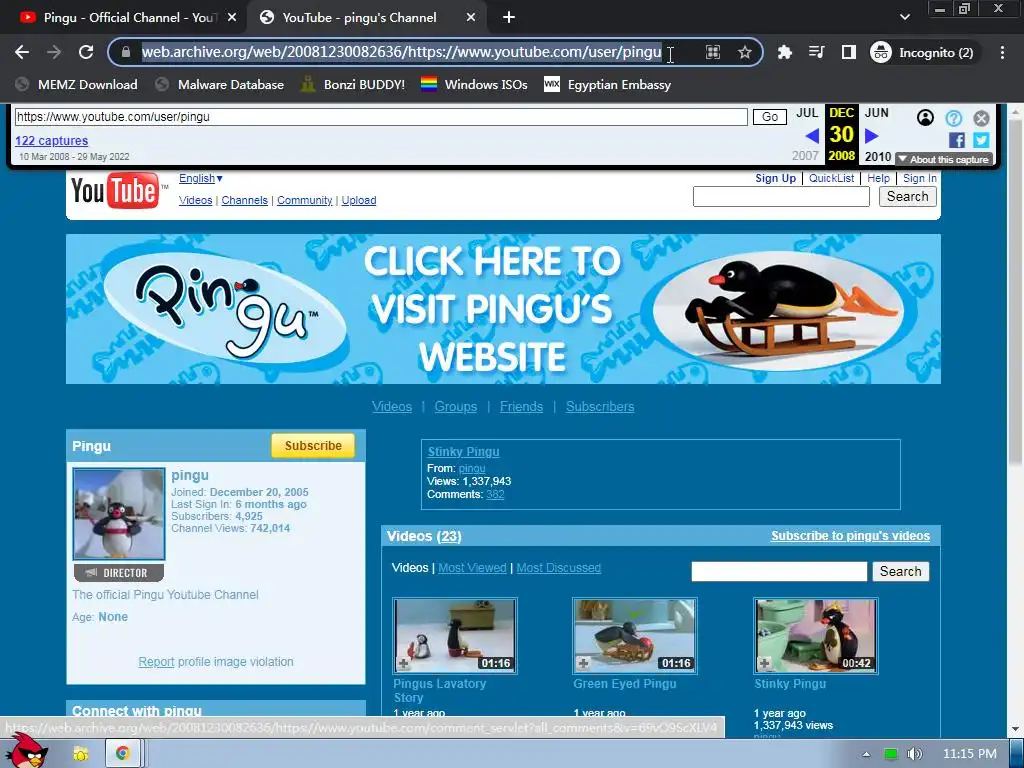Viewport: 1024px width, 768px height.
Task: Go back with the browser back arrow
Action: tap(22, 52)
